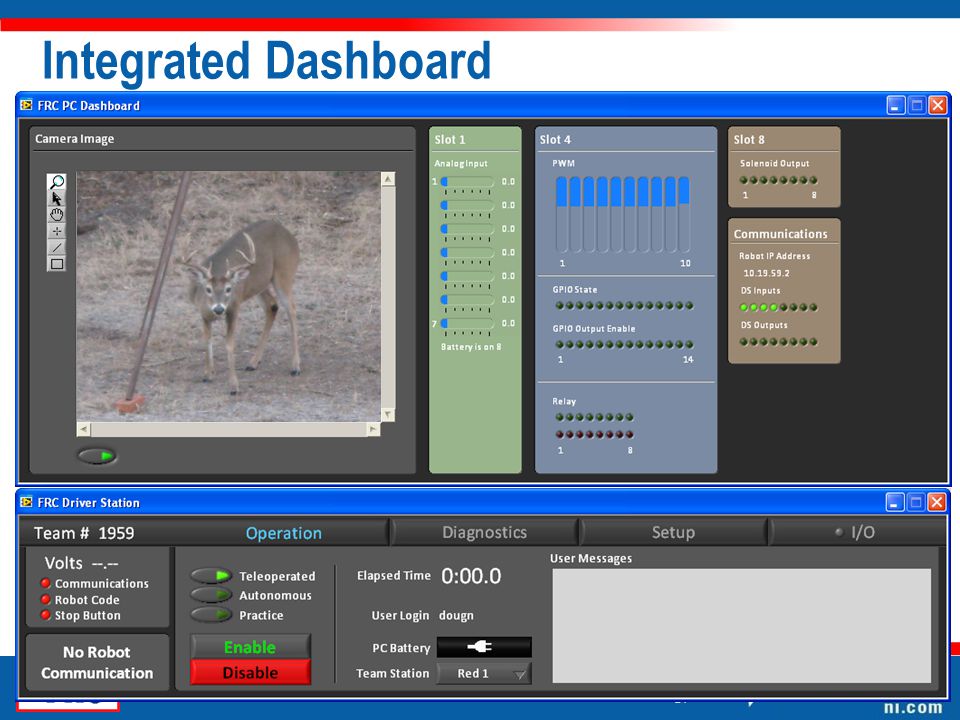960x720 pixels.
Task: Select the hand pan tool in Camera Image
Action: click(x=57, y=215)
